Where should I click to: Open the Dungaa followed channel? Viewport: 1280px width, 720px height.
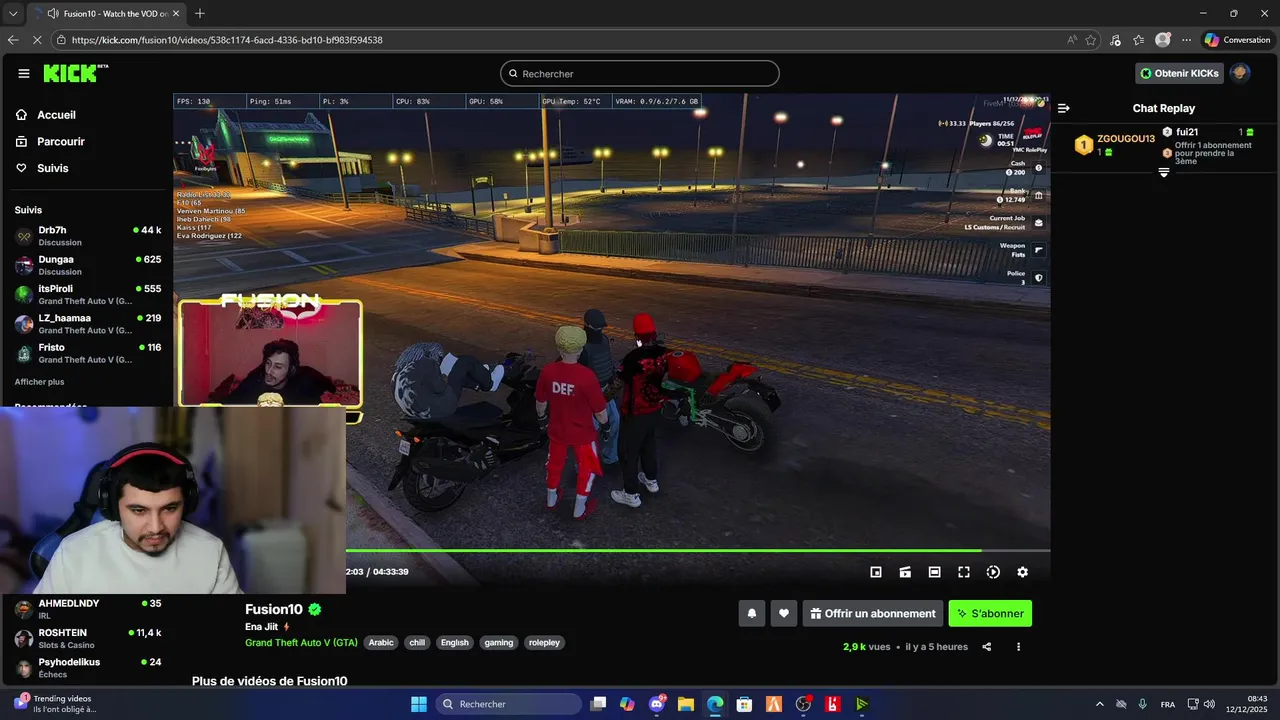(88, 265)
